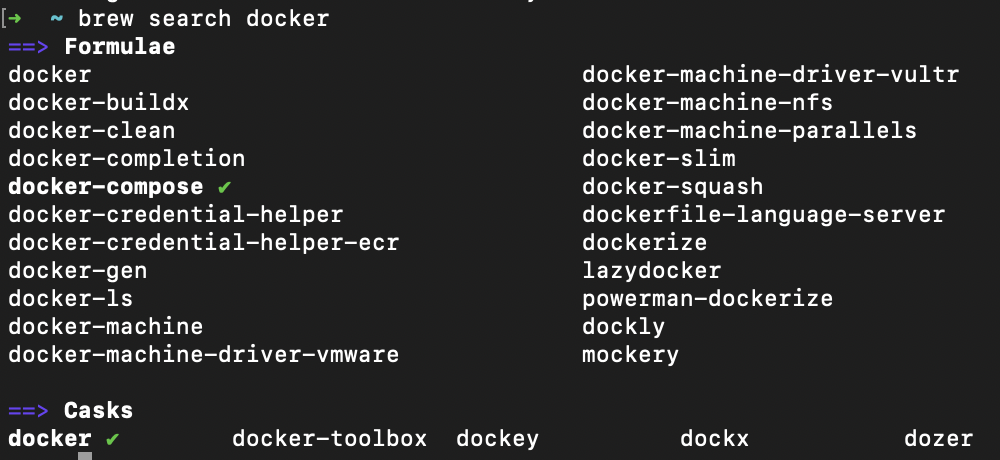Click the purple arrow before Formulae
This screenshot has width=1000, height=460.
coord(28,47)
